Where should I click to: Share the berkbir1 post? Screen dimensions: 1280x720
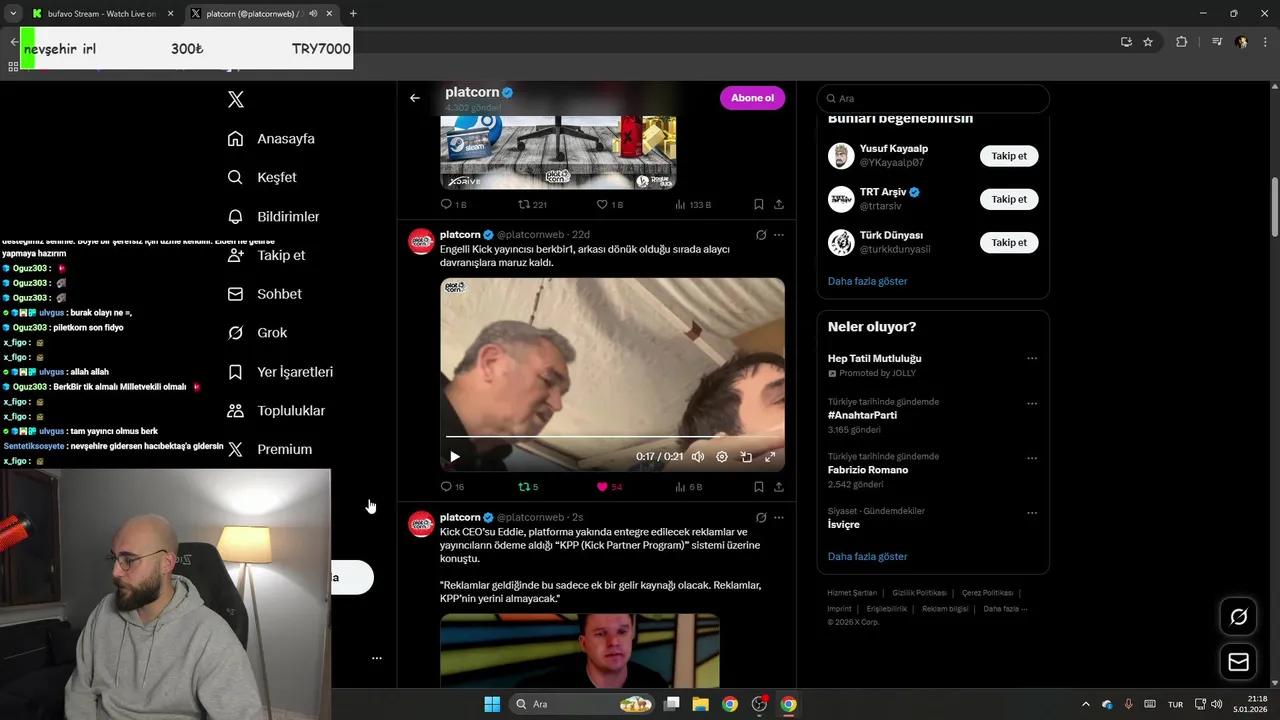click(x=779, y=487)
